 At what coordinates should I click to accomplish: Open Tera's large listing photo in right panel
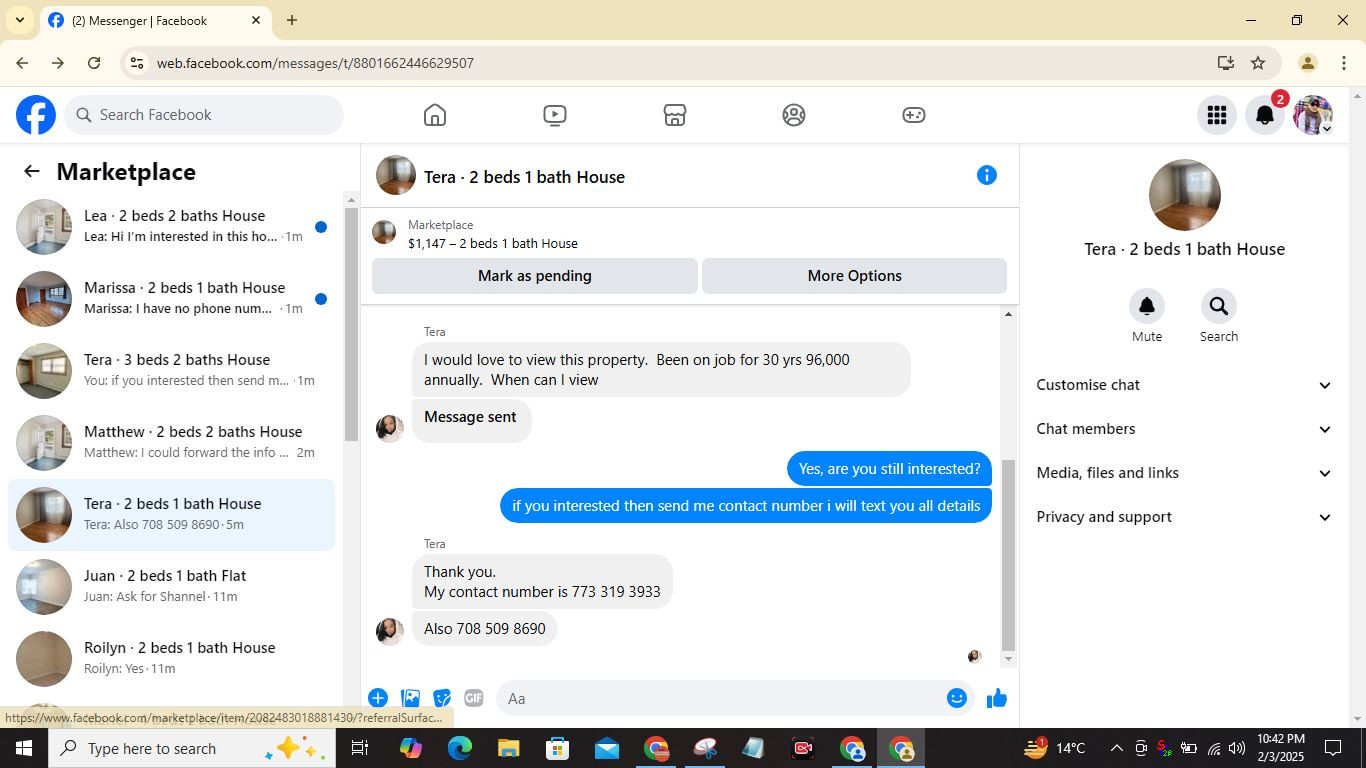click(1184, 195)
